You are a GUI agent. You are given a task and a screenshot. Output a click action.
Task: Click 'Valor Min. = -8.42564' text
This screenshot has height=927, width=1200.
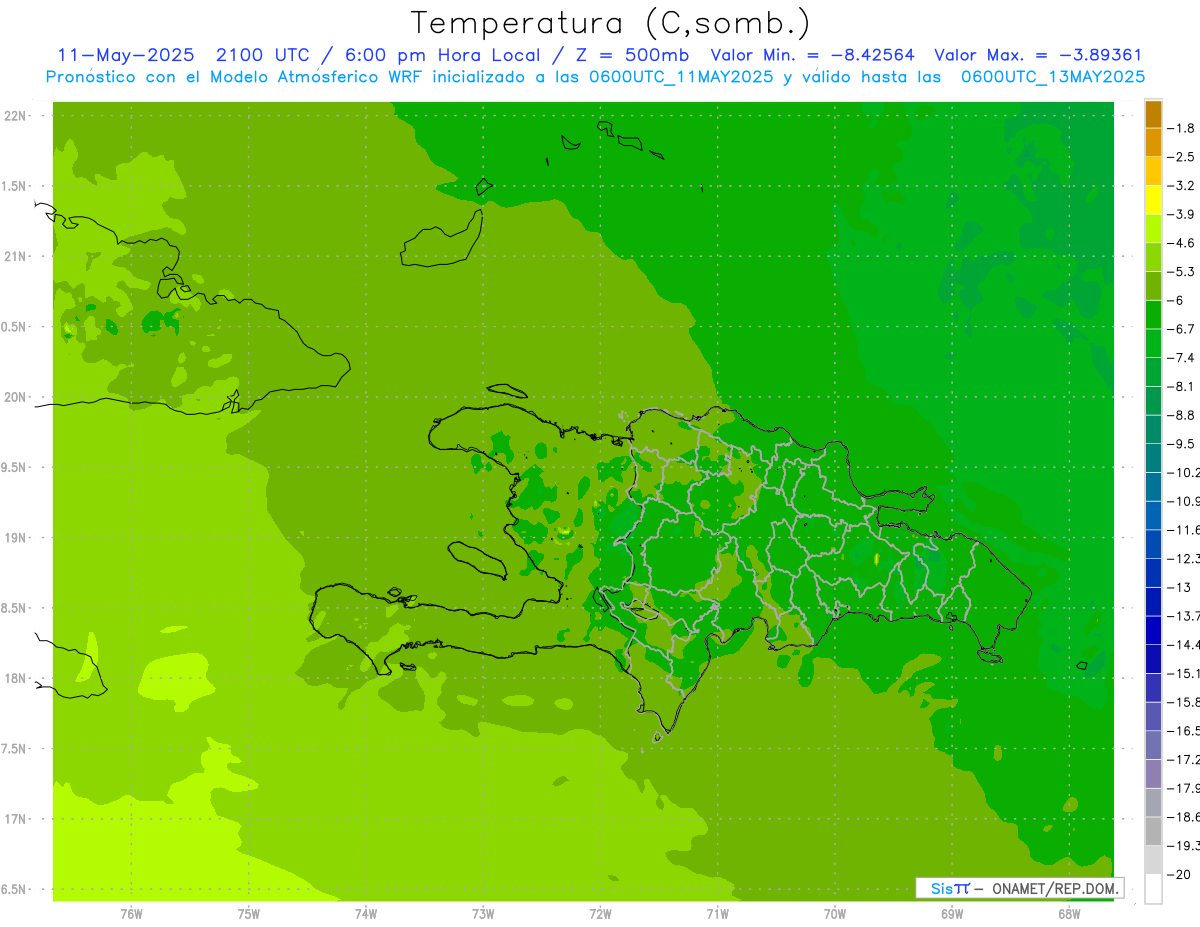(x=812, y=55)
